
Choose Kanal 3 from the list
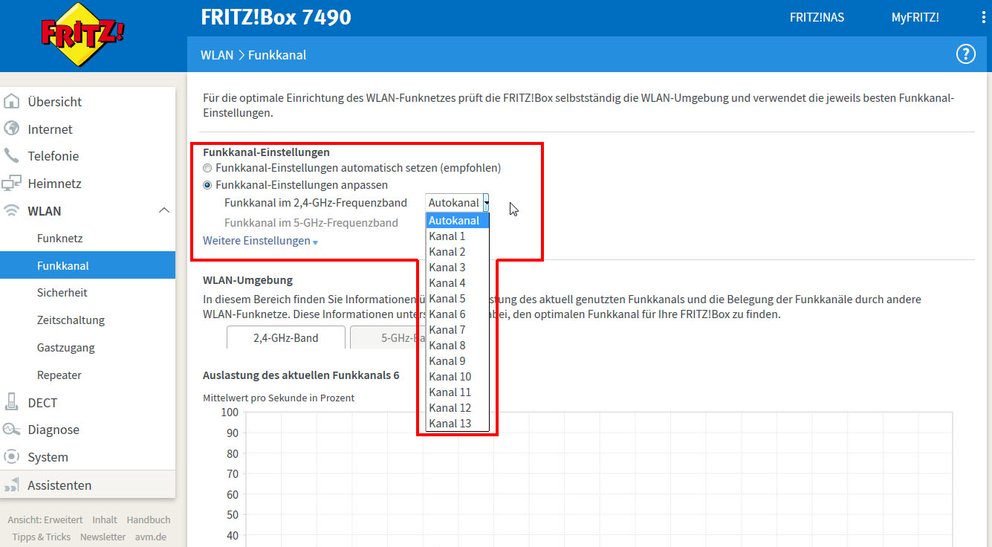click(457, 267)
